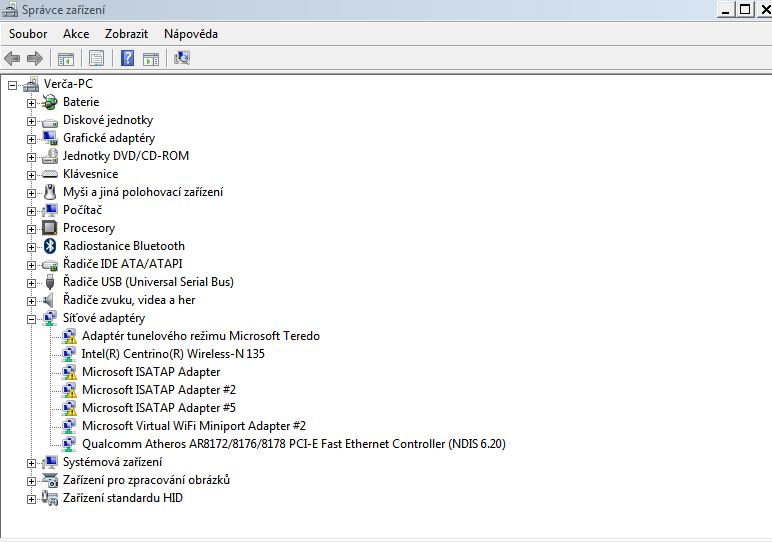Screen dimensions: 772x542
Task: Select the Jednotky DVD/CD-ROM label
Action: 126,156
